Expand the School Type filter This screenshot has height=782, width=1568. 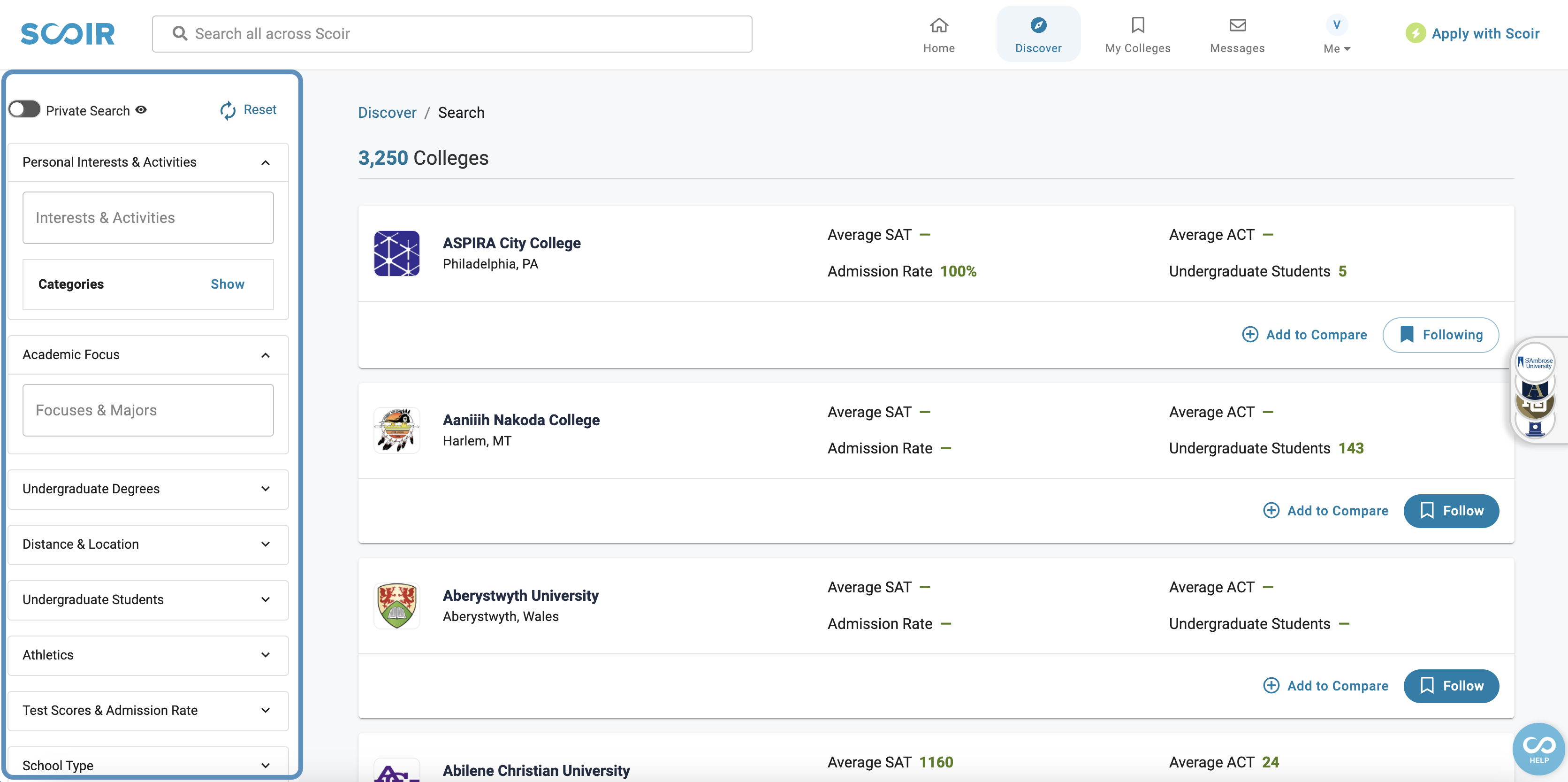coord(148,766)
